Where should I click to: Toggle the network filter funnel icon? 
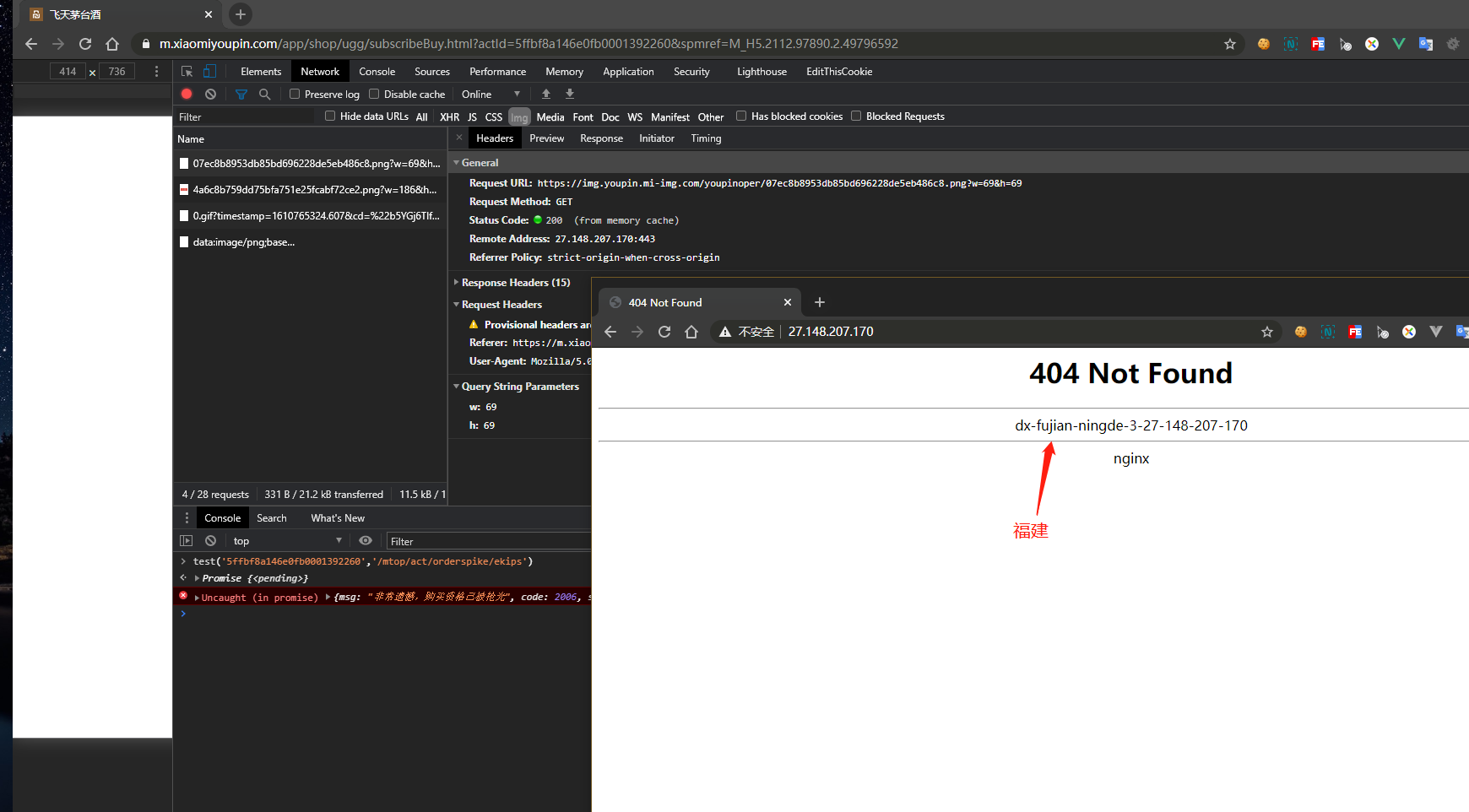coord(241,94)
